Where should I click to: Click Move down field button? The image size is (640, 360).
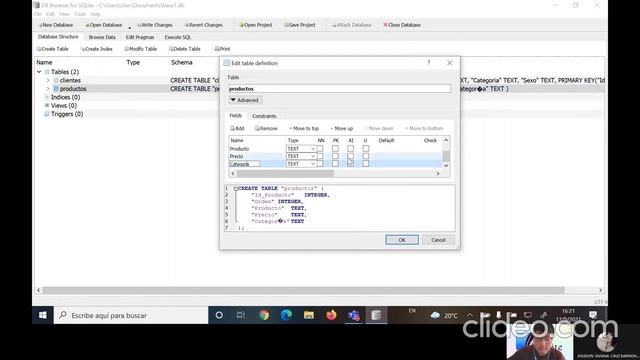click(x=379, y=128)
